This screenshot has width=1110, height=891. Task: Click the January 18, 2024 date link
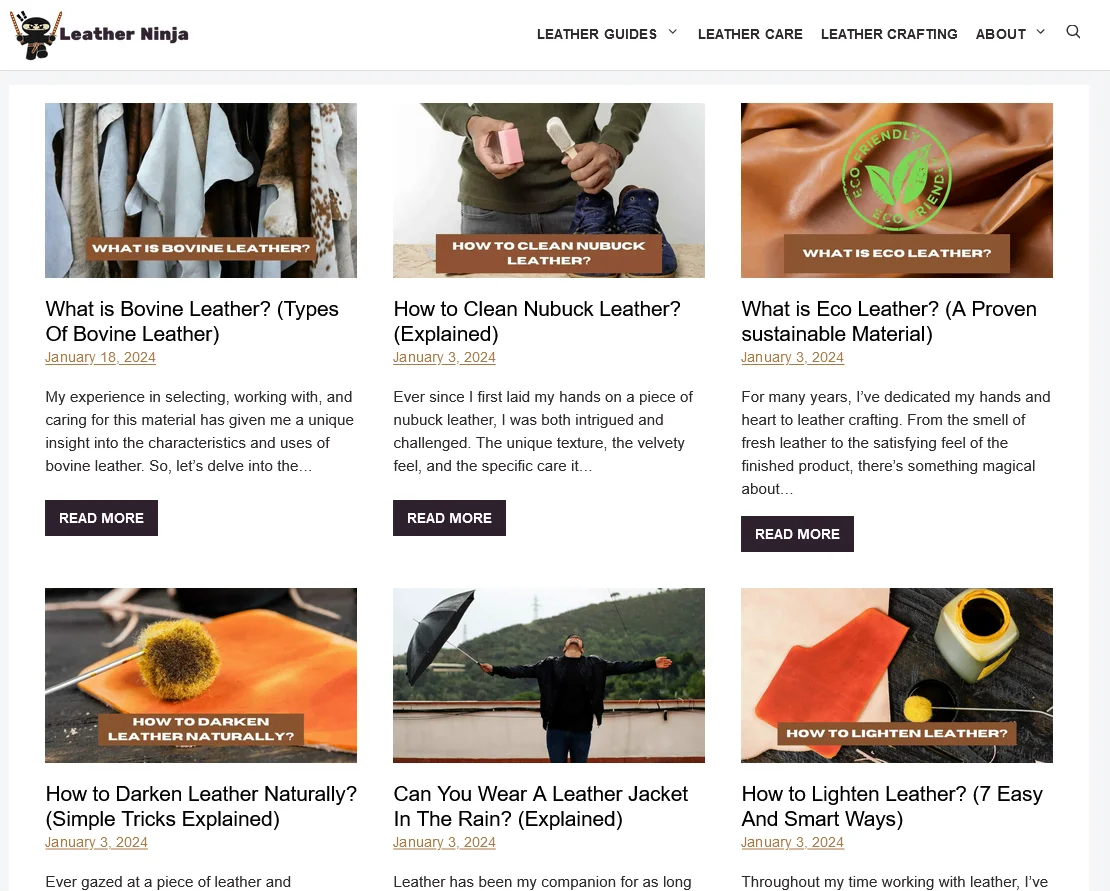pos(101,357)
